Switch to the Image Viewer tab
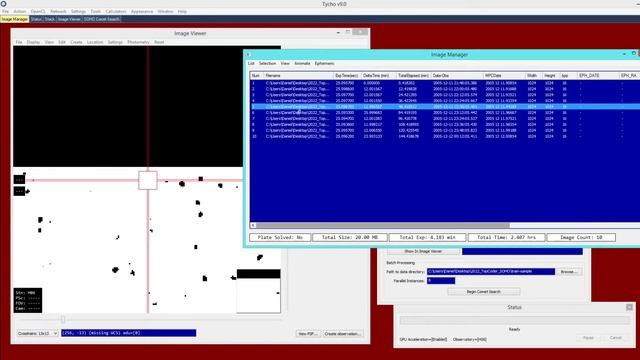The width and height of the screenshot is (640, 360). (69, 19)
